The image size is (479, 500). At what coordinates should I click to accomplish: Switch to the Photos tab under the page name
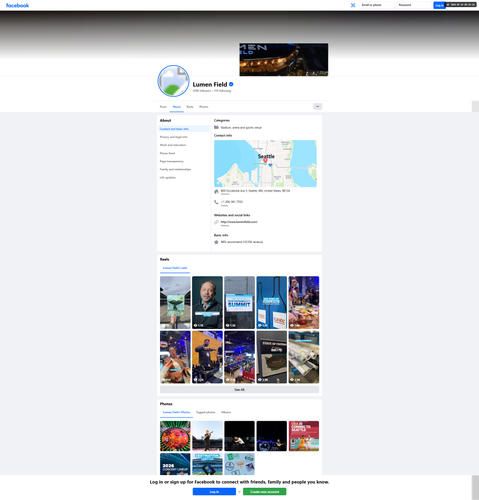[x=204, y=107]
